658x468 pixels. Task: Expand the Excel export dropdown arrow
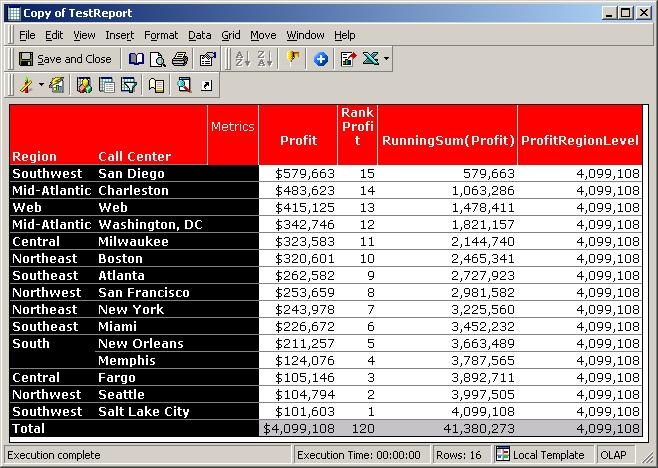(386, 59)
